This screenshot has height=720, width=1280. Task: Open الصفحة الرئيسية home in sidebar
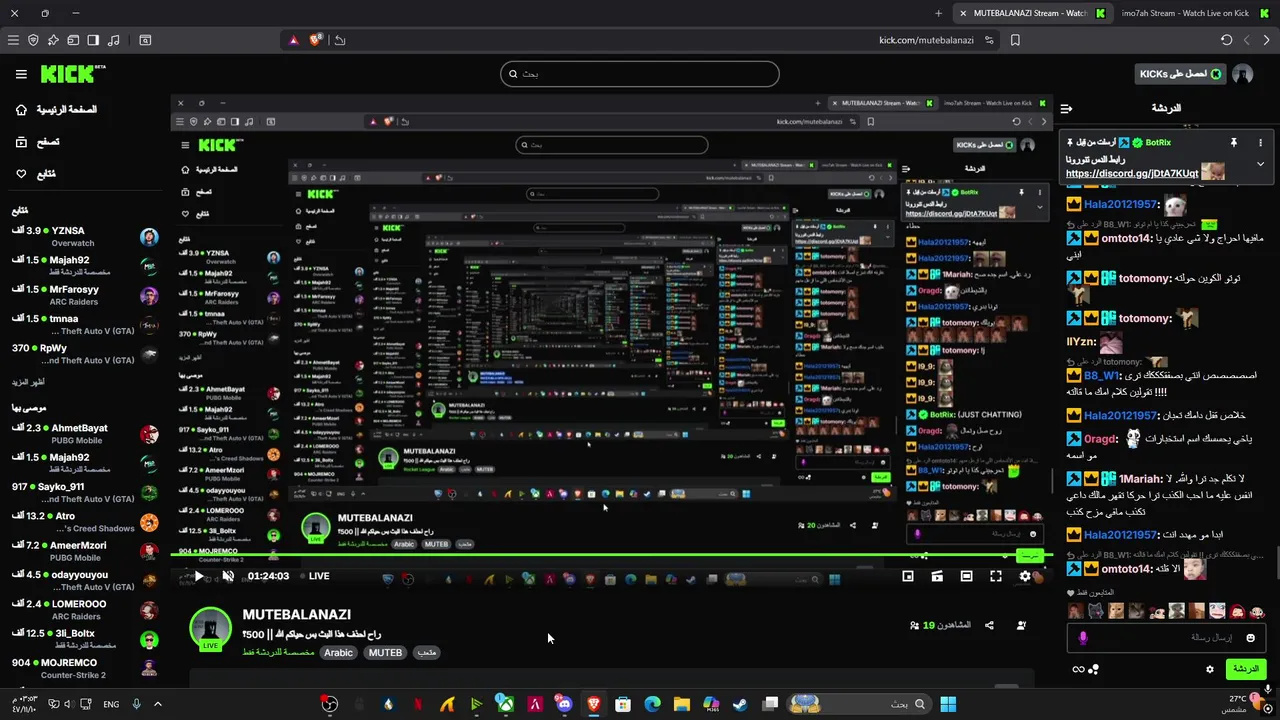(x=56, y=109)
